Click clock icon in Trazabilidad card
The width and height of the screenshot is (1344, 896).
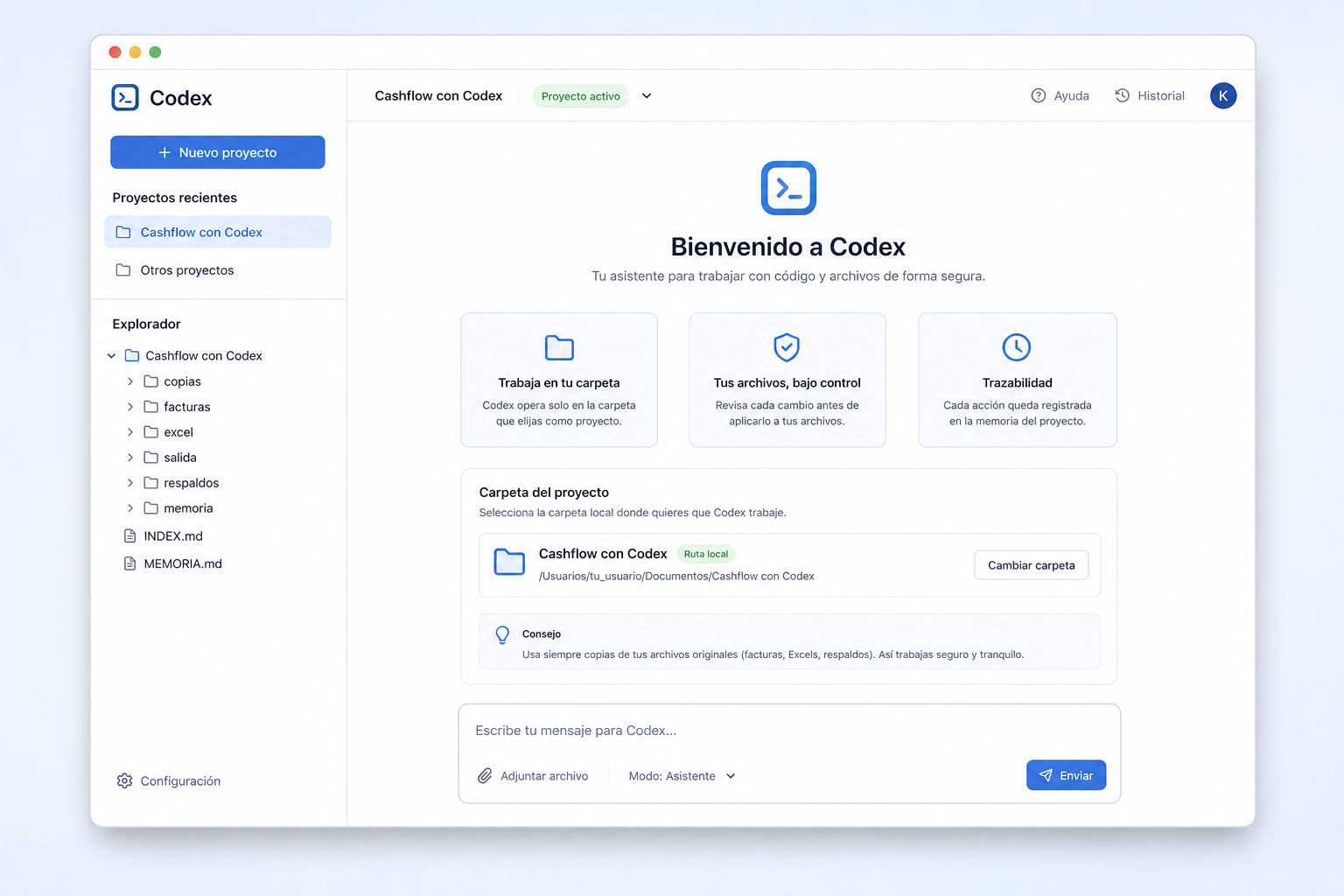pos(1017,347)
